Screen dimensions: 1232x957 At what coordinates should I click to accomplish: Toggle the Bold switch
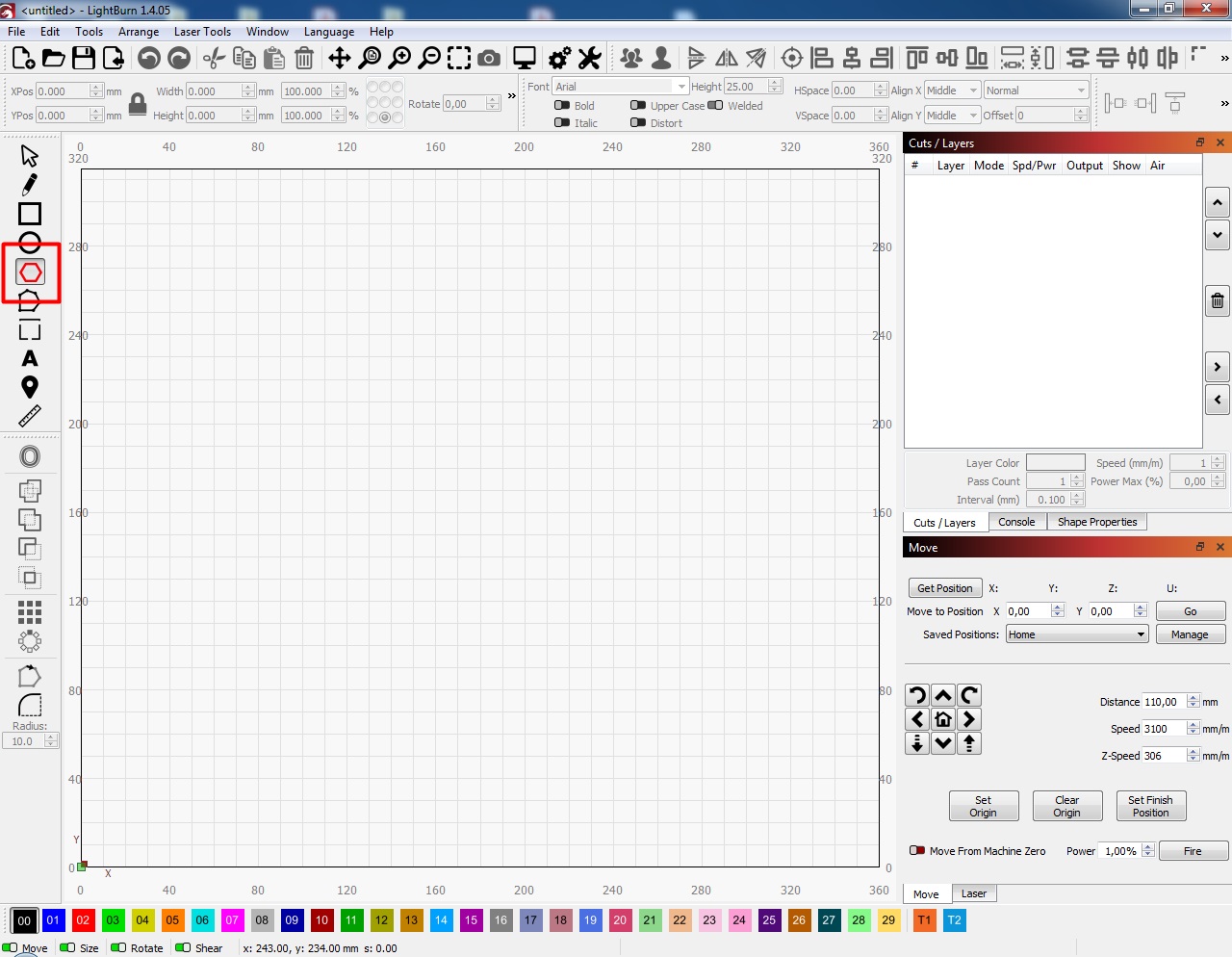562,106
